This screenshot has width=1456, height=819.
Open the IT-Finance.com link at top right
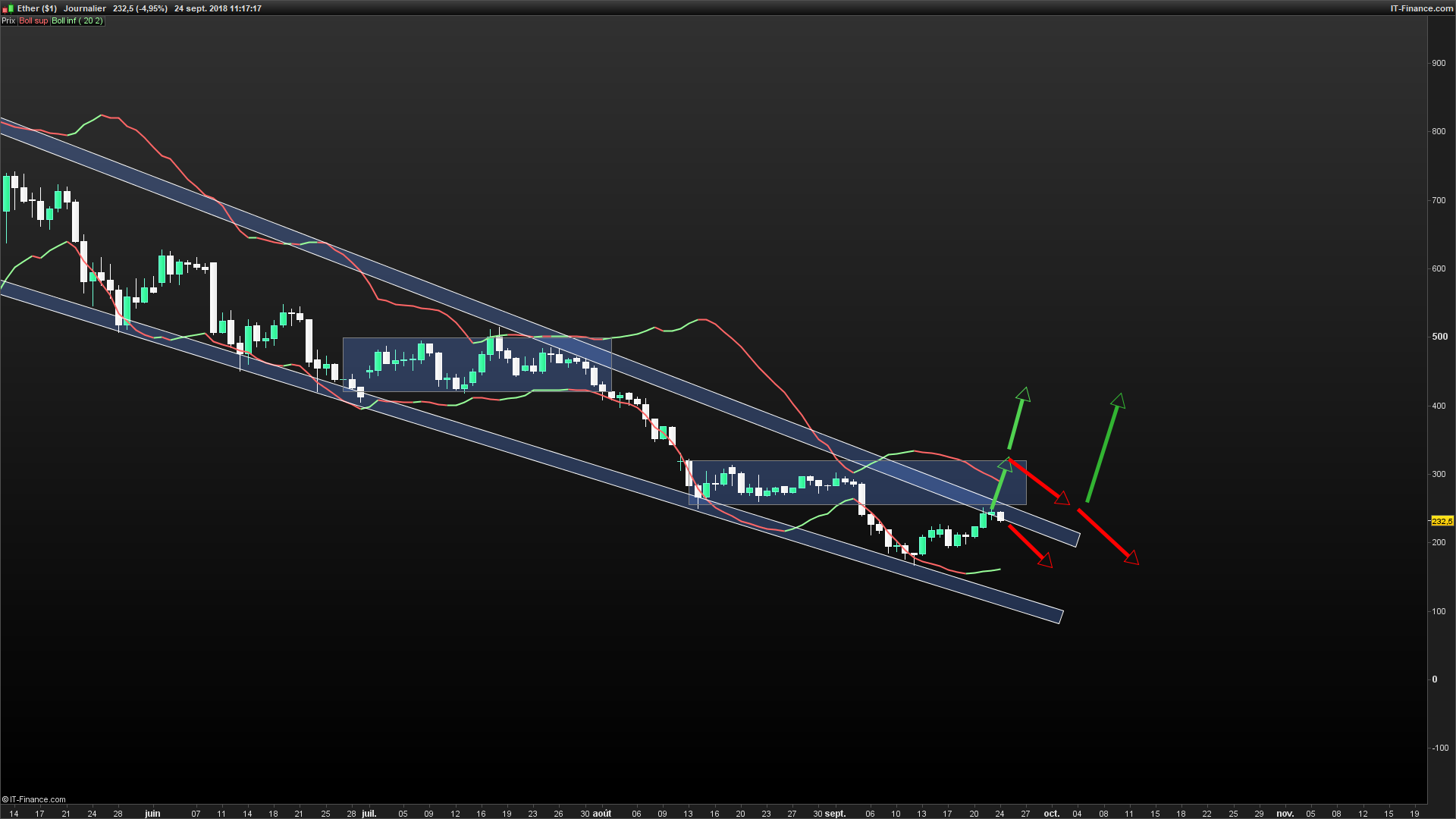pos(1421,8)
